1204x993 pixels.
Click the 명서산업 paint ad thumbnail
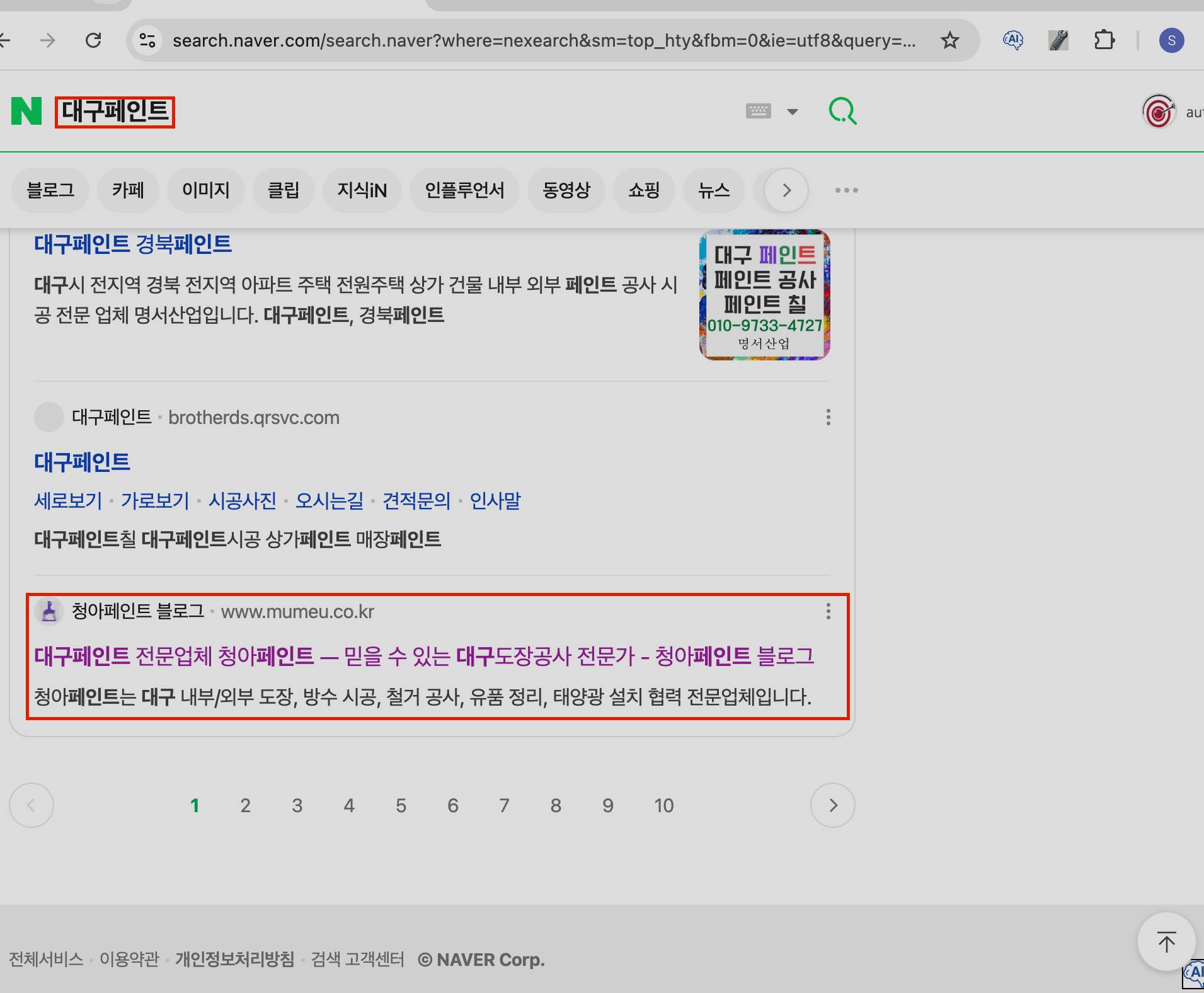[x=764, y=295]
